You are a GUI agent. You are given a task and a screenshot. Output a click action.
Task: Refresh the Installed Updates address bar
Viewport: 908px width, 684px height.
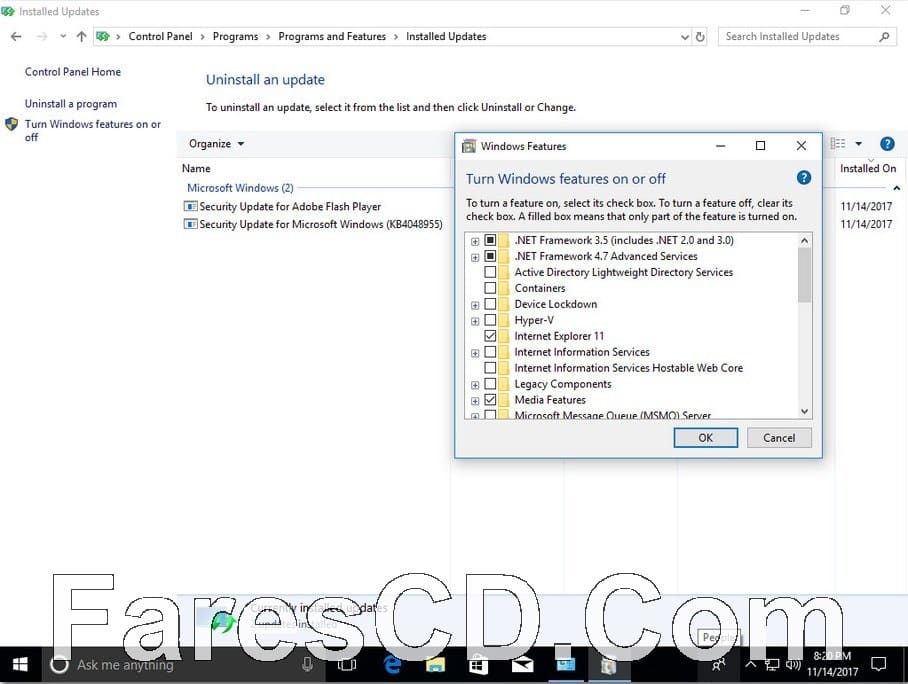point(700,36)
